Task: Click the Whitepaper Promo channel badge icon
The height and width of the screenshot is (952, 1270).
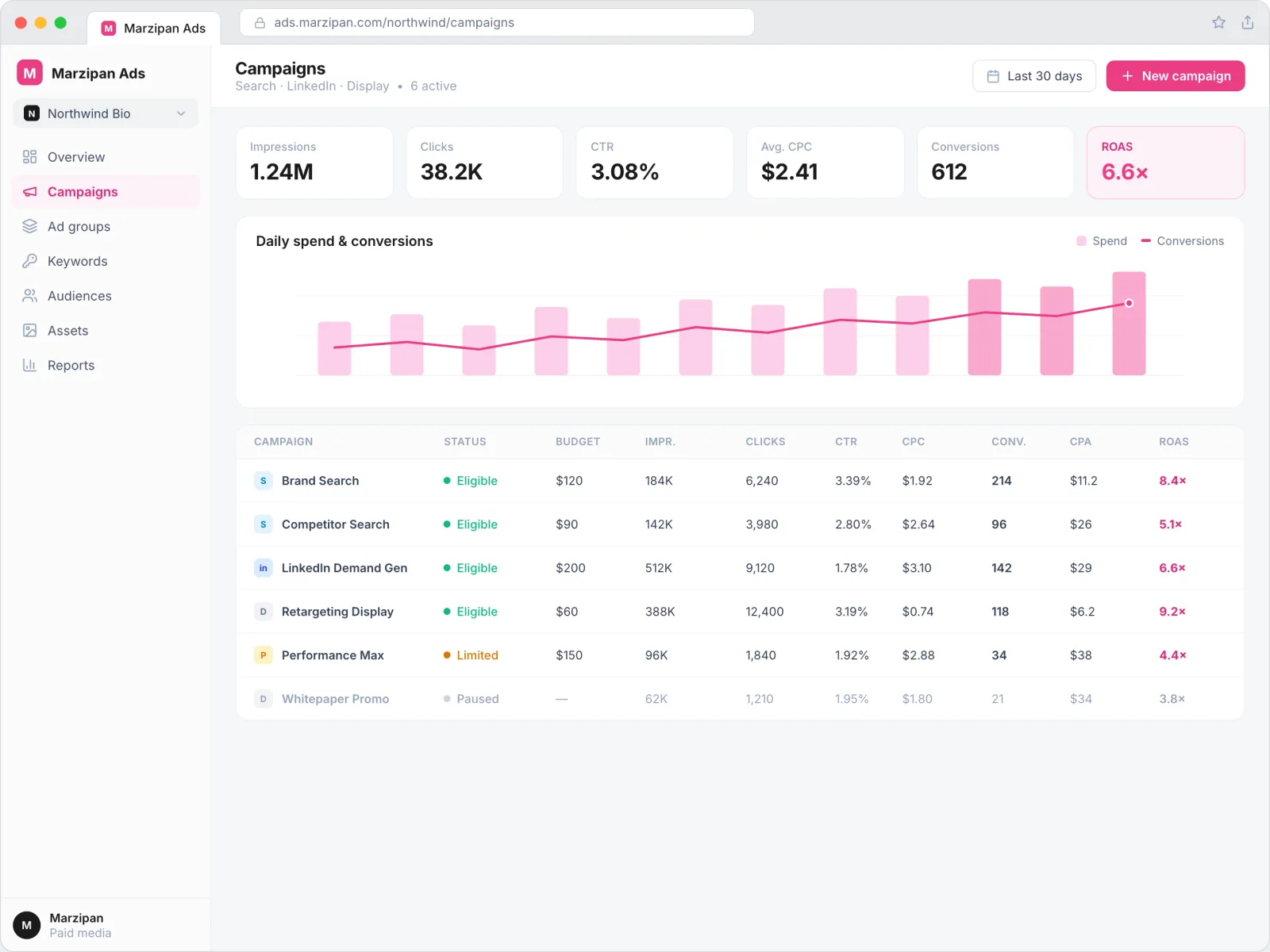Action: tap(264, 699)
